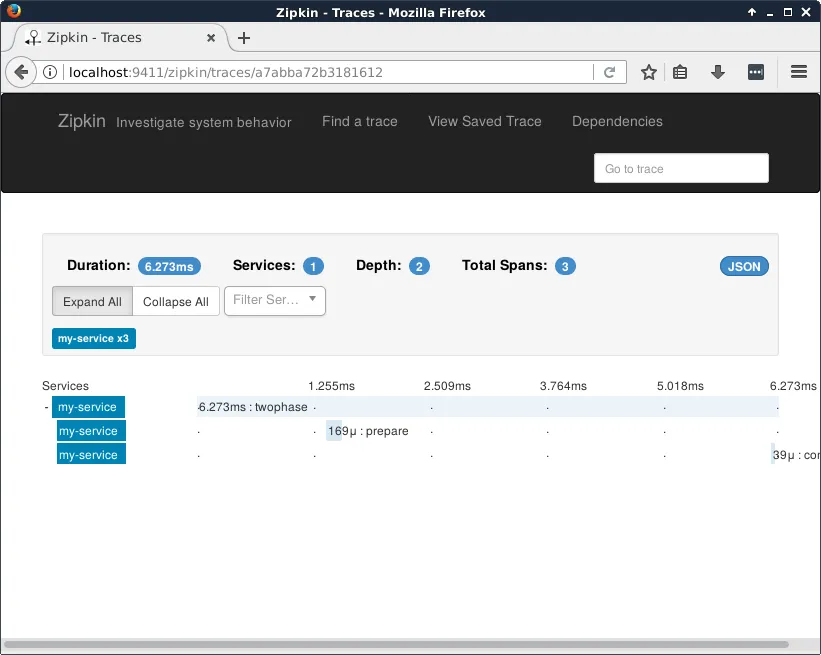Image resolution: width=821 pixels, height=655 pixels.
Task: Click the my-service x3 label
Action: click(x=93, y=339)
